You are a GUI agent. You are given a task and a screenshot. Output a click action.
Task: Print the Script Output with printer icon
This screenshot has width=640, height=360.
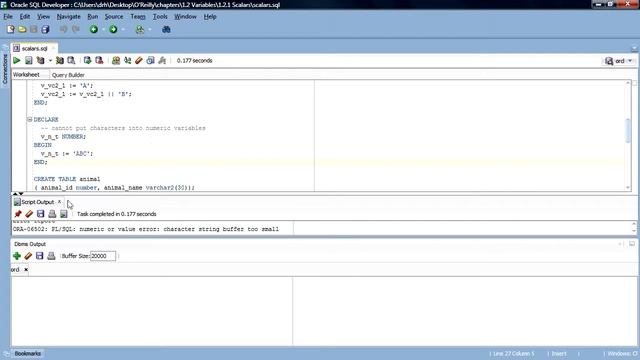[52, 214]
